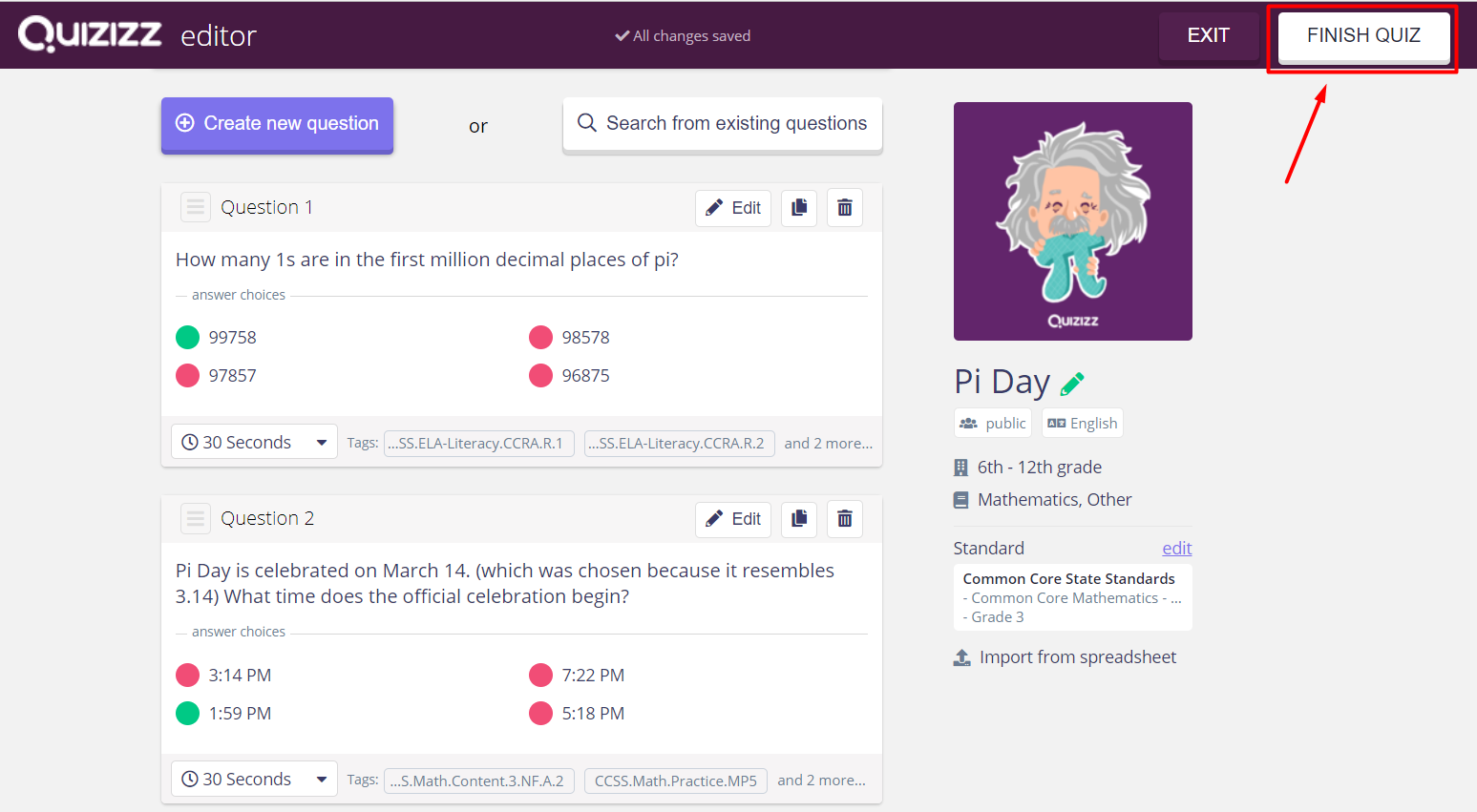The image size is (1477, 812).
Task: Duplicate Question 2 with the copy icon
Action: pos(799,518)
